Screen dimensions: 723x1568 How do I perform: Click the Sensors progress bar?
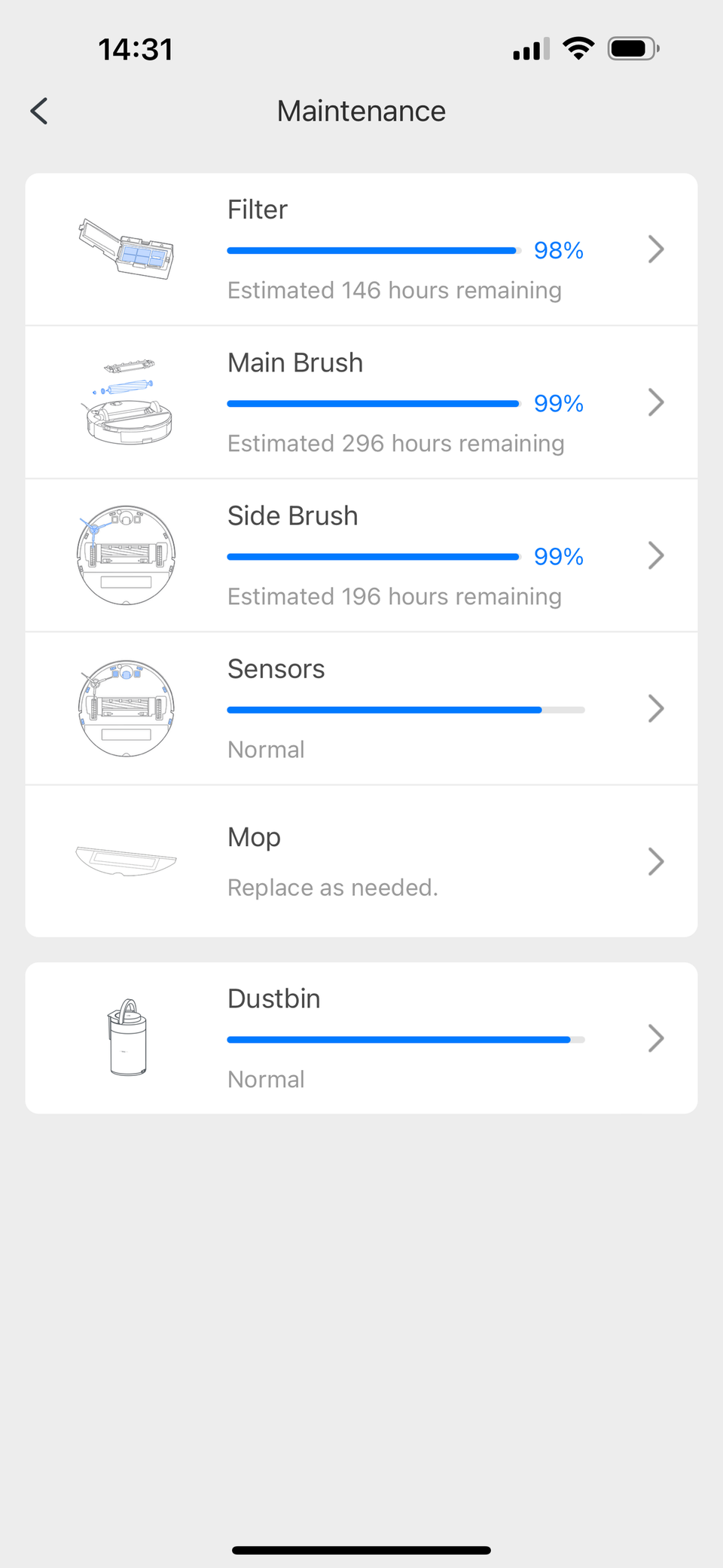point(406,710)
